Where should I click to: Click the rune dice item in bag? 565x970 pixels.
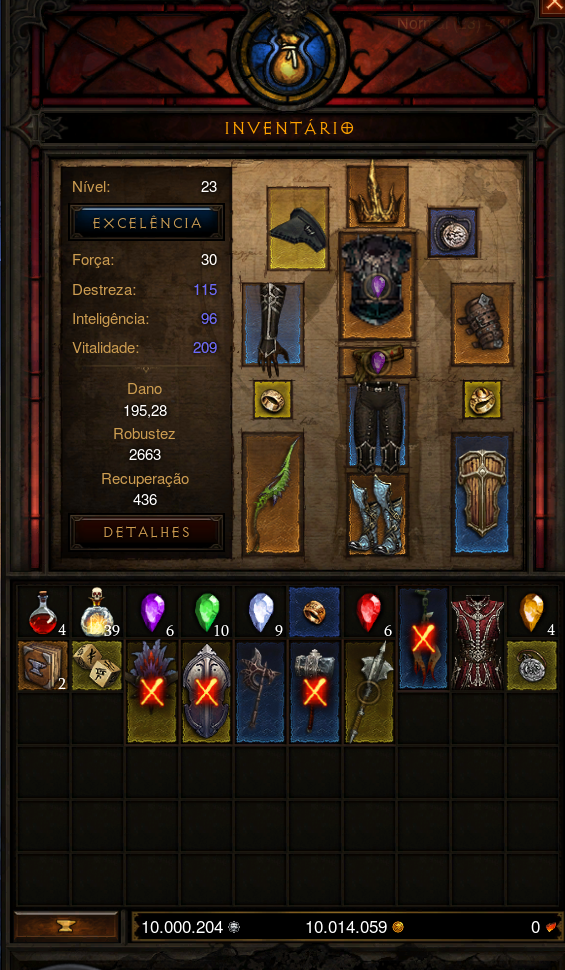click(98, 665)
